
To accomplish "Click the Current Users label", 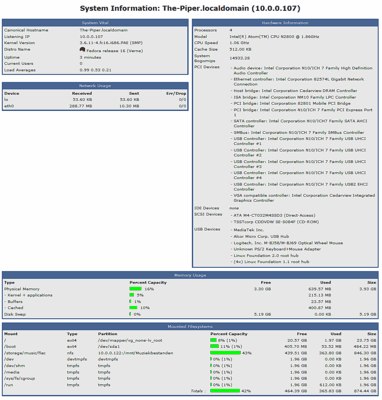I will pos(19,64).
